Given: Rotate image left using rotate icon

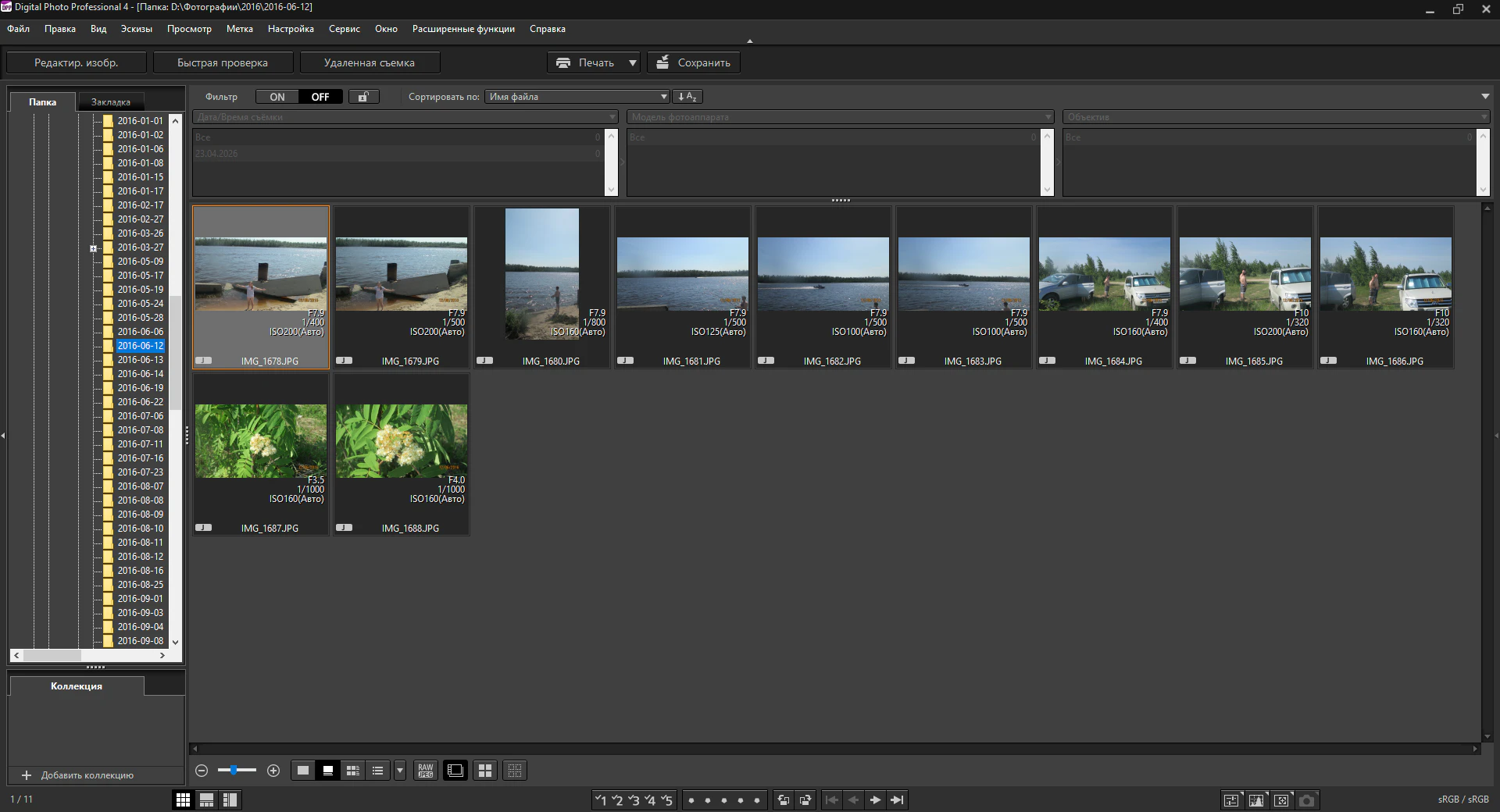Looking at the screenshot, I should coord(784,800).
